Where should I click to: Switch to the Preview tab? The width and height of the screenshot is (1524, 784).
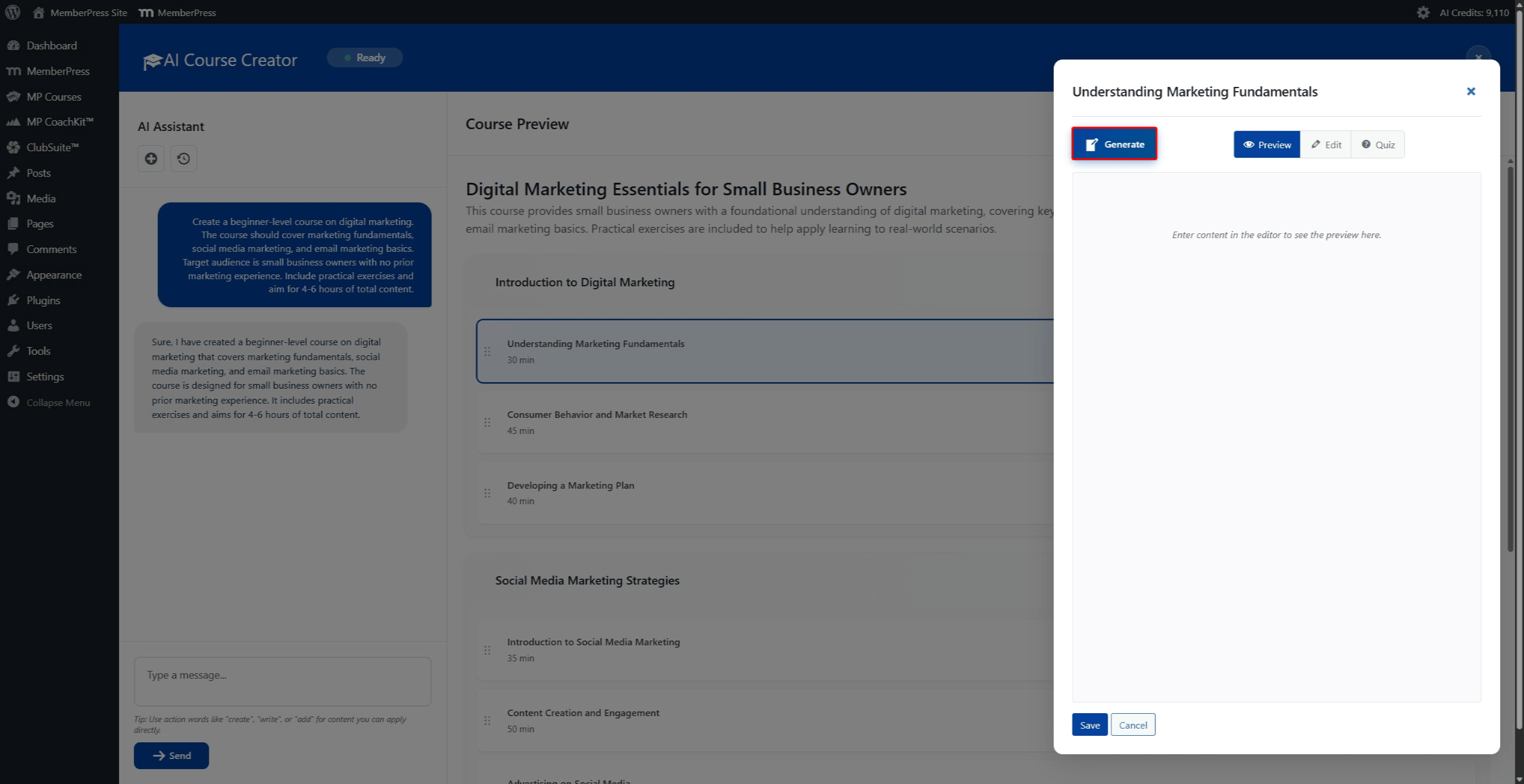(1267, 145)
